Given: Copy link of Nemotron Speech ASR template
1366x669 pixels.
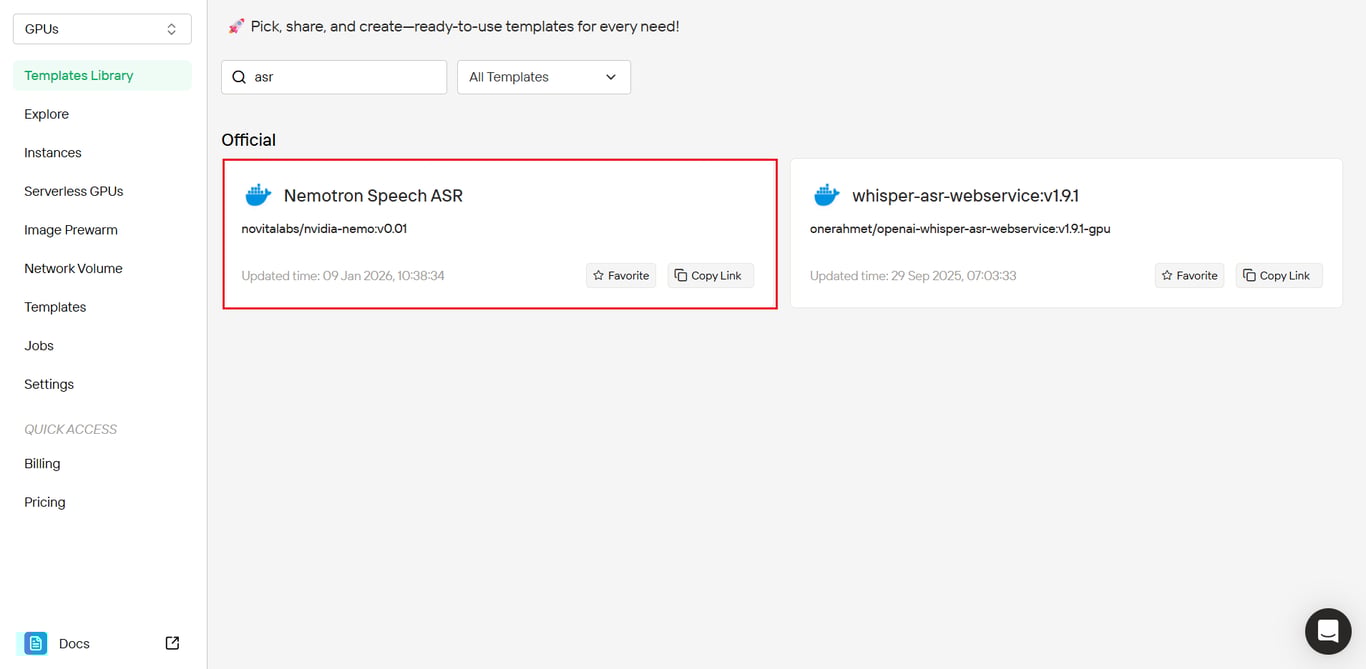Looking at the screenshot, I should tap(711, 275).
